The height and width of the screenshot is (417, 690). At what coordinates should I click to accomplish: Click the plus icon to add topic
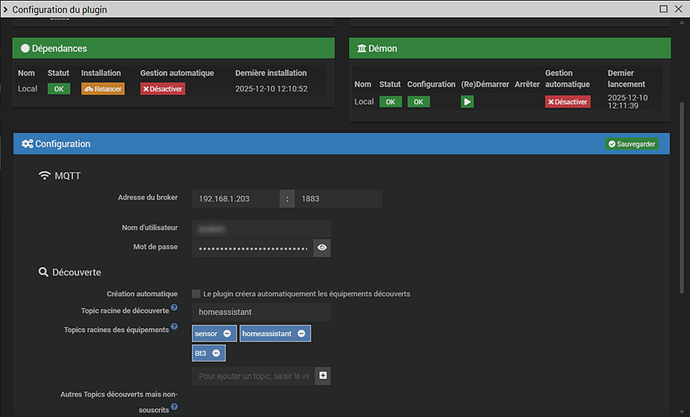[x=323, y=376]
